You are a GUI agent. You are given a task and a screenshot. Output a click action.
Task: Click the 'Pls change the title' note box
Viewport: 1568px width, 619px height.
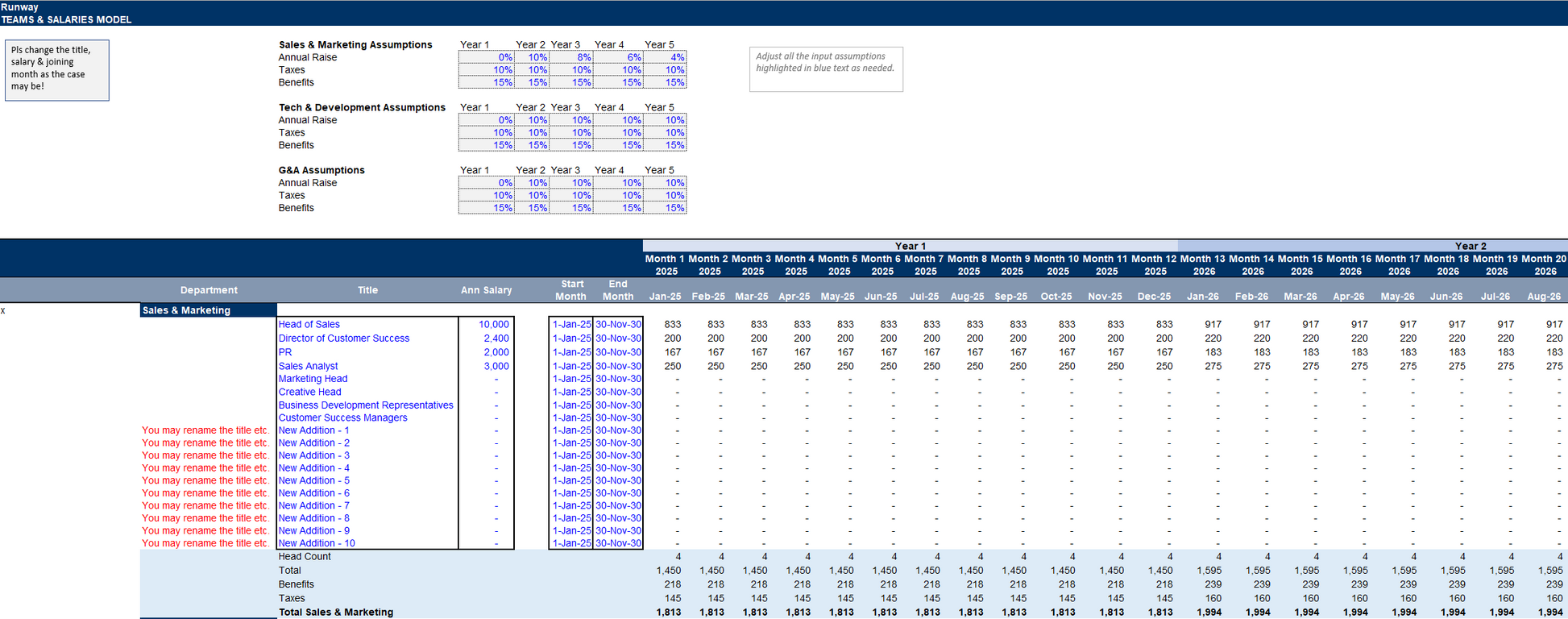pyautogui.click(x=56, y=71)
